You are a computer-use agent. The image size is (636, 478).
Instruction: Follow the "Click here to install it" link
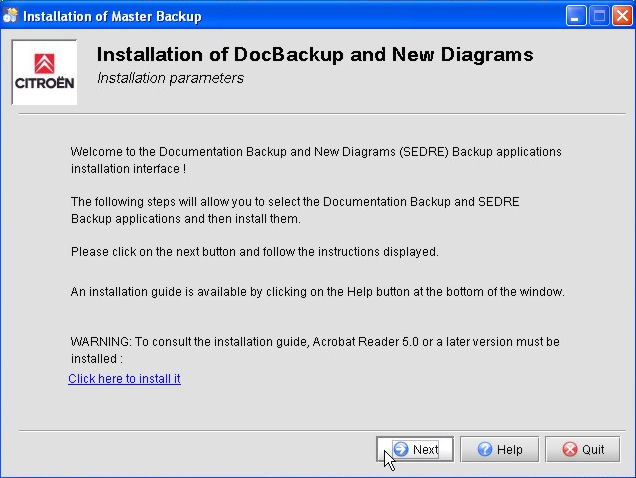(x=124, y=379)
